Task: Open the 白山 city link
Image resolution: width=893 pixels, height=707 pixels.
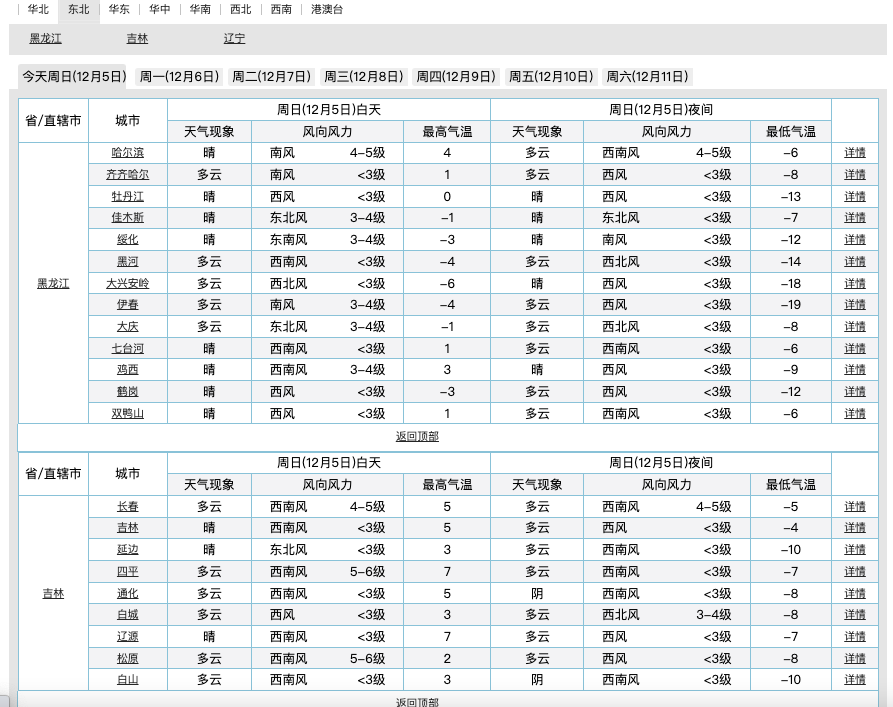Action: click(x=128, y=680)
